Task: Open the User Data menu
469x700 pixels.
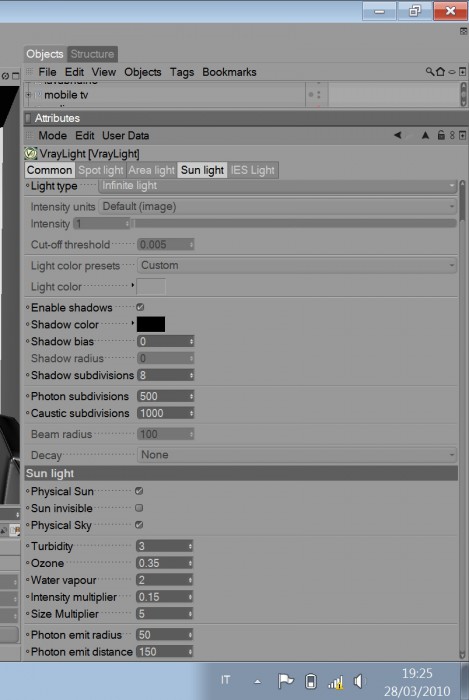Action: click(x=125, y=136)
